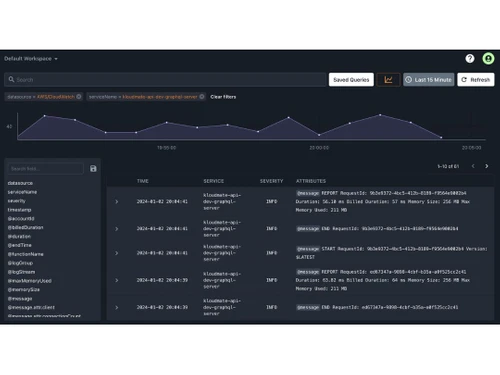Expand the 20:04:41 START log row
The height and width of the screenshot is (375, 500).
(117, 253)
